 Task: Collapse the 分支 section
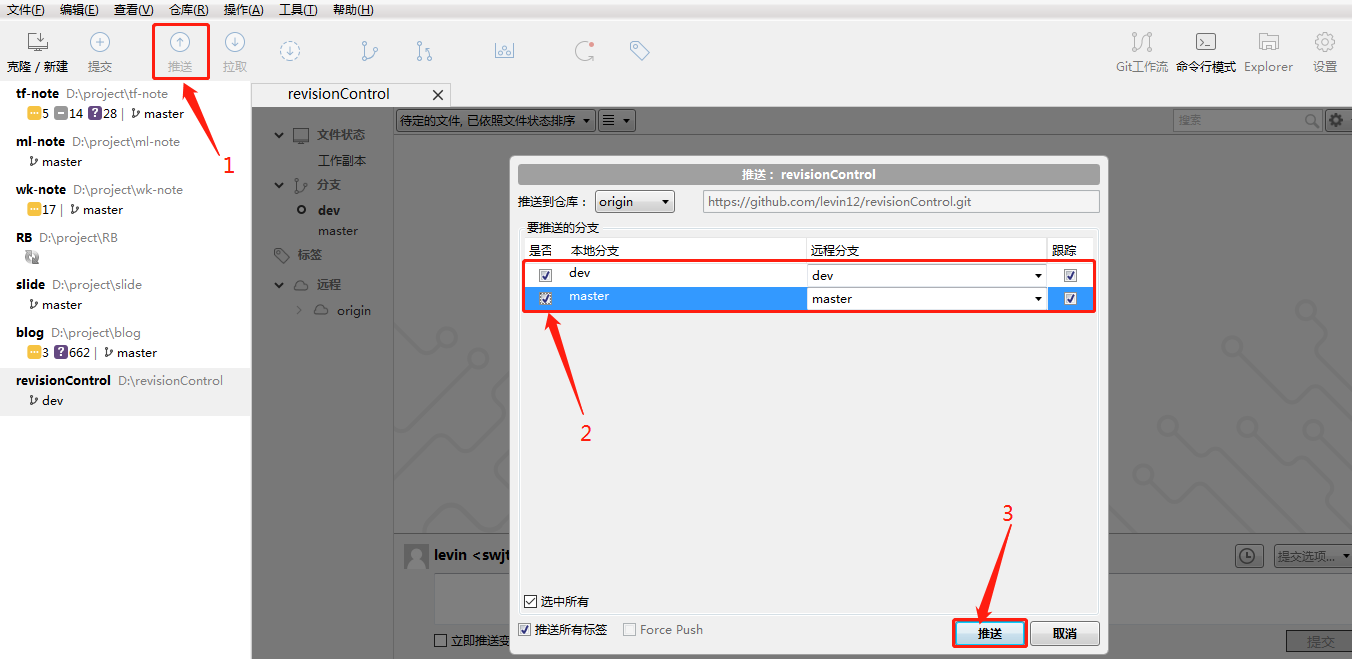click(280, 185)
